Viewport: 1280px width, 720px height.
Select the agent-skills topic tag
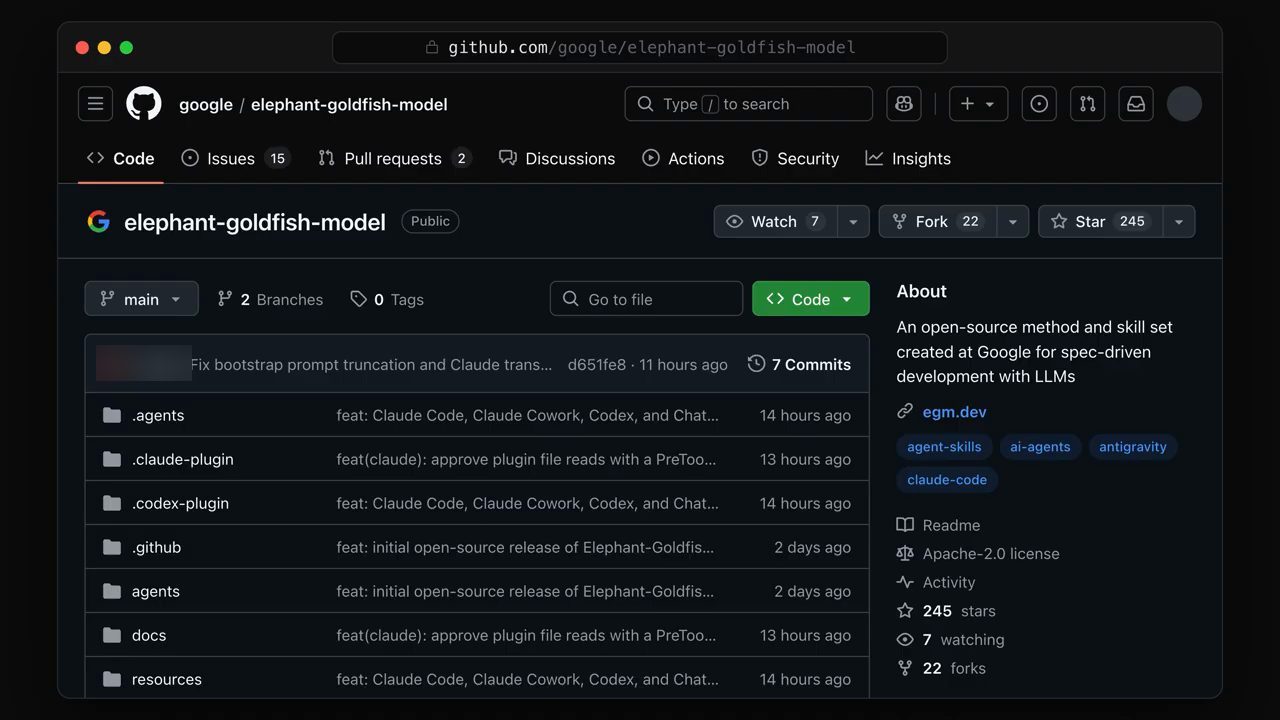coord(944,447)
